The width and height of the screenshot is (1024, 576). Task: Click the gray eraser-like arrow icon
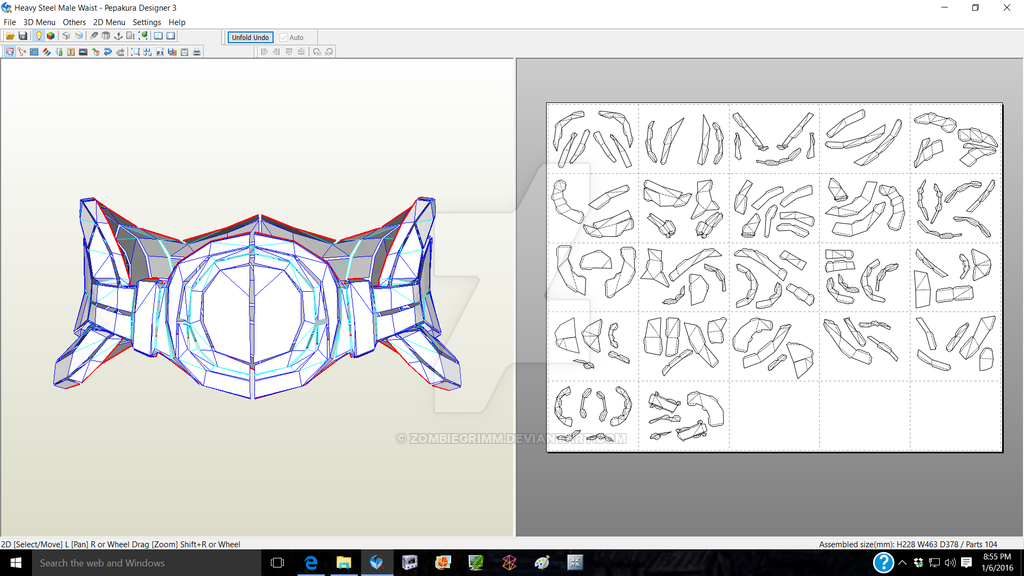click(120, 52)
